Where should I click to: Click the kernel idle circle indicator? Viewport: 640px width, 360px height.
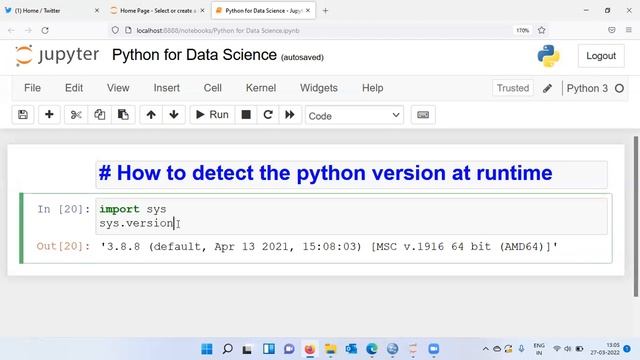[619, 88]
